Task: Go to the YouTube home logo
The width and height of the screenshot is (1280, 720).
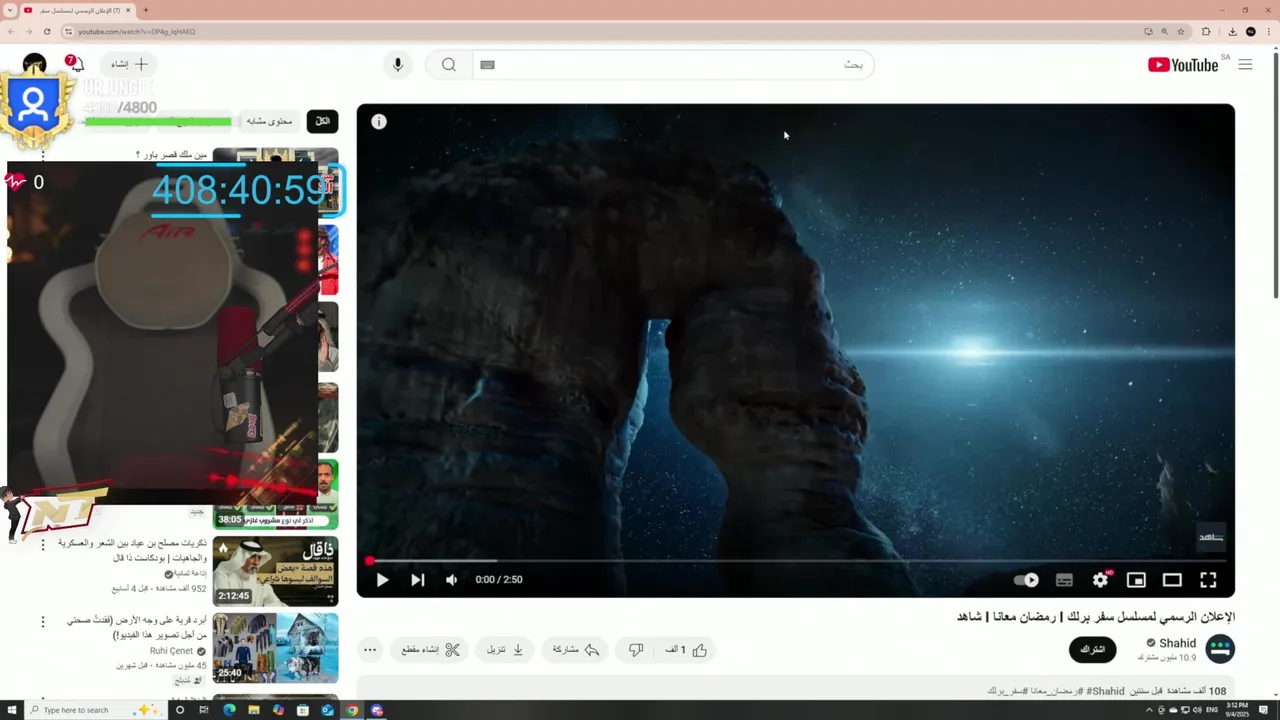Action: click(1184, 65)
